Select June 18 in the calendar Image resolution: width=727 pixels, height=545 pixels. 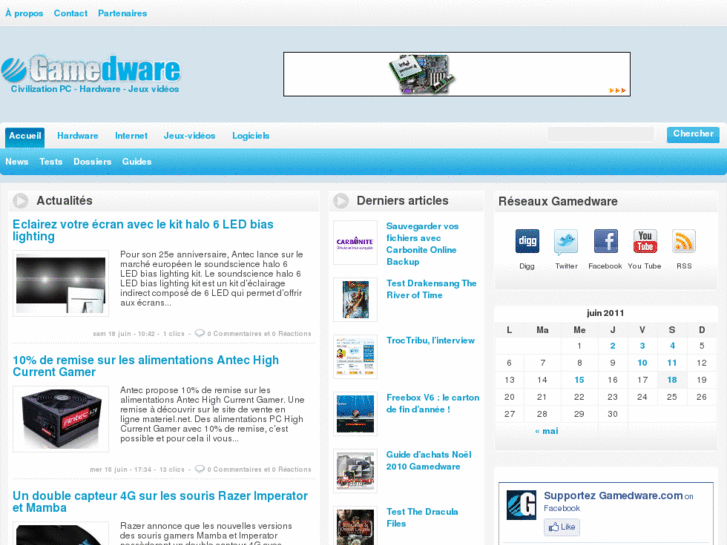coord(672,380)
